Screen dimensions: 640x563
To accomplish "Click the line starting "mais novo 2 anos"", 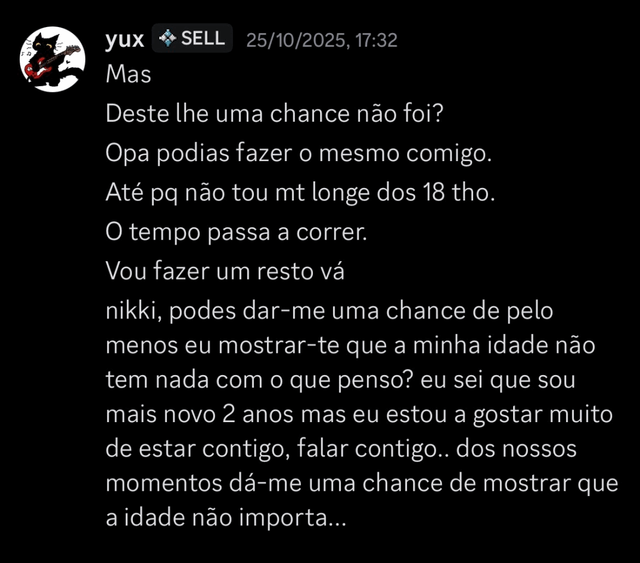I will [x=359, y=414].
